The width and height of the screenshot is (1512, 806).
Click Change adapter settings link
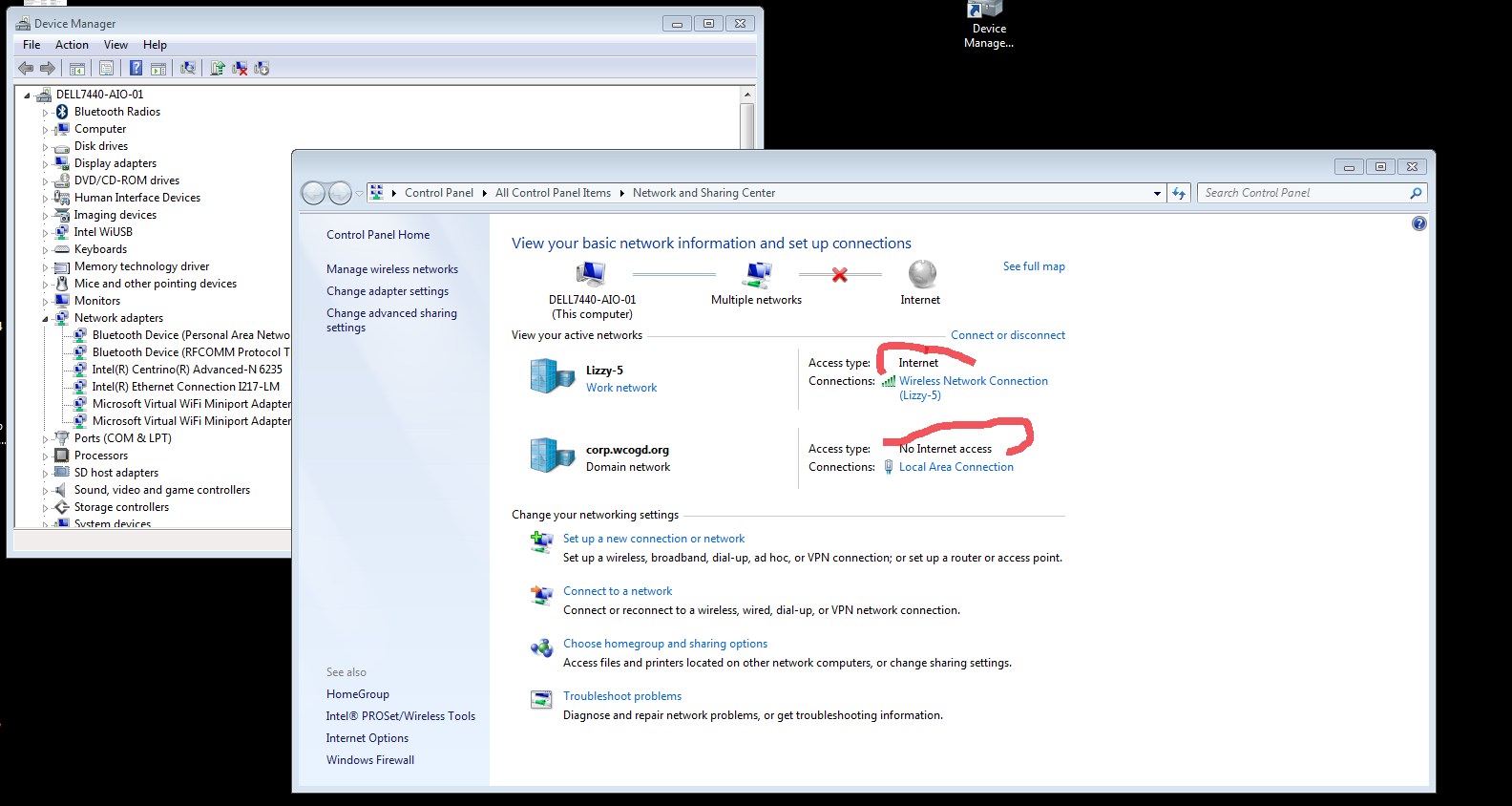click(388, 291)
